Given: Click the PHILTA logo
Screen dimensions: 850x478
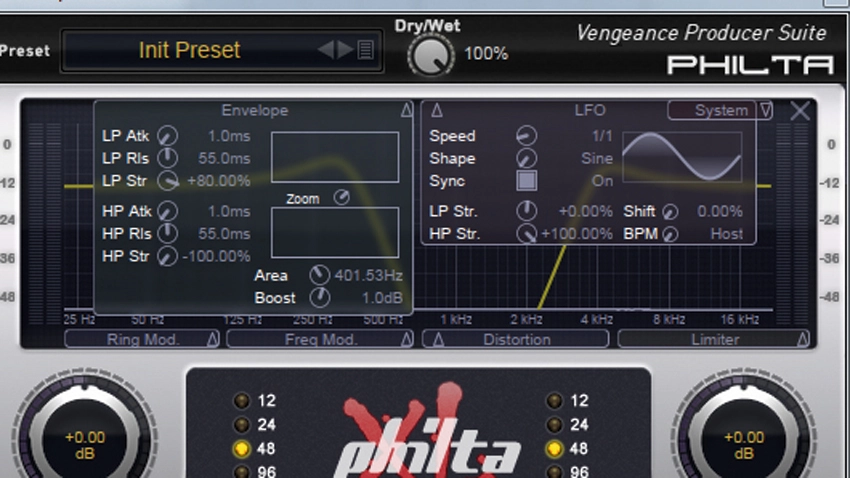Looking at the screenshot, I should tap(751, 65).
